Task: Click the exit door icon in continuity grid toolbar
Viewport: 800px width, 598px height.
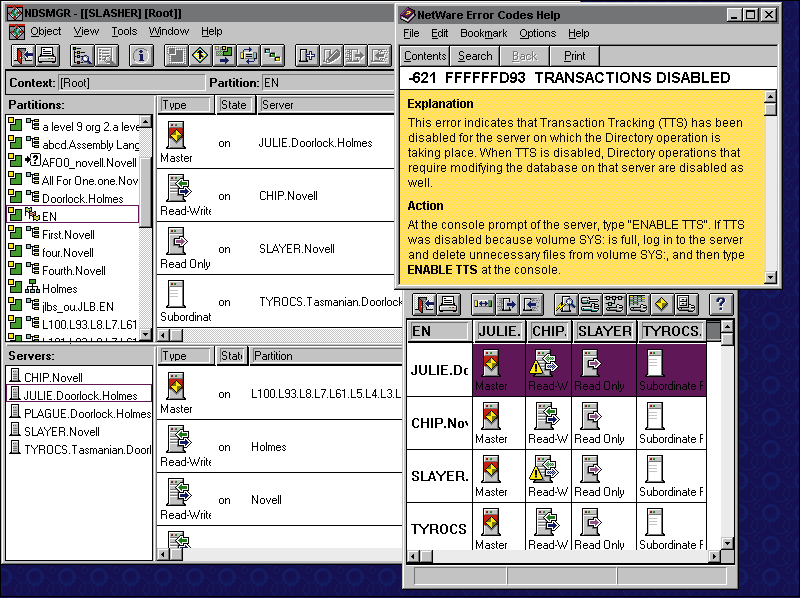Action: (424, 305)
